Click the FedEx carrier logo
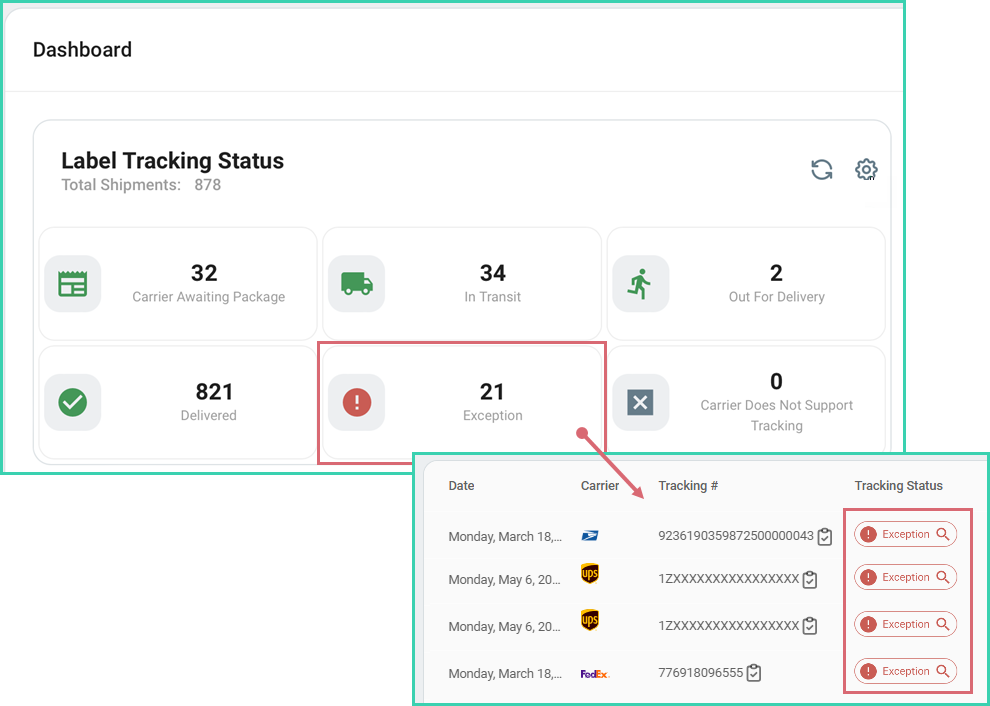Screen dimensions: 990x706 click(x=594, y=673)
